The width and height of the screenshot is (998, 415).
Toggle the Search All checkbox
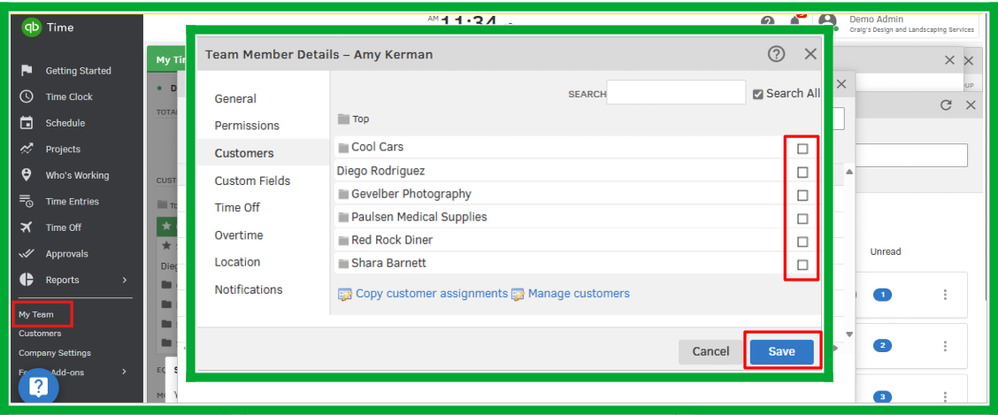point(759,94)
